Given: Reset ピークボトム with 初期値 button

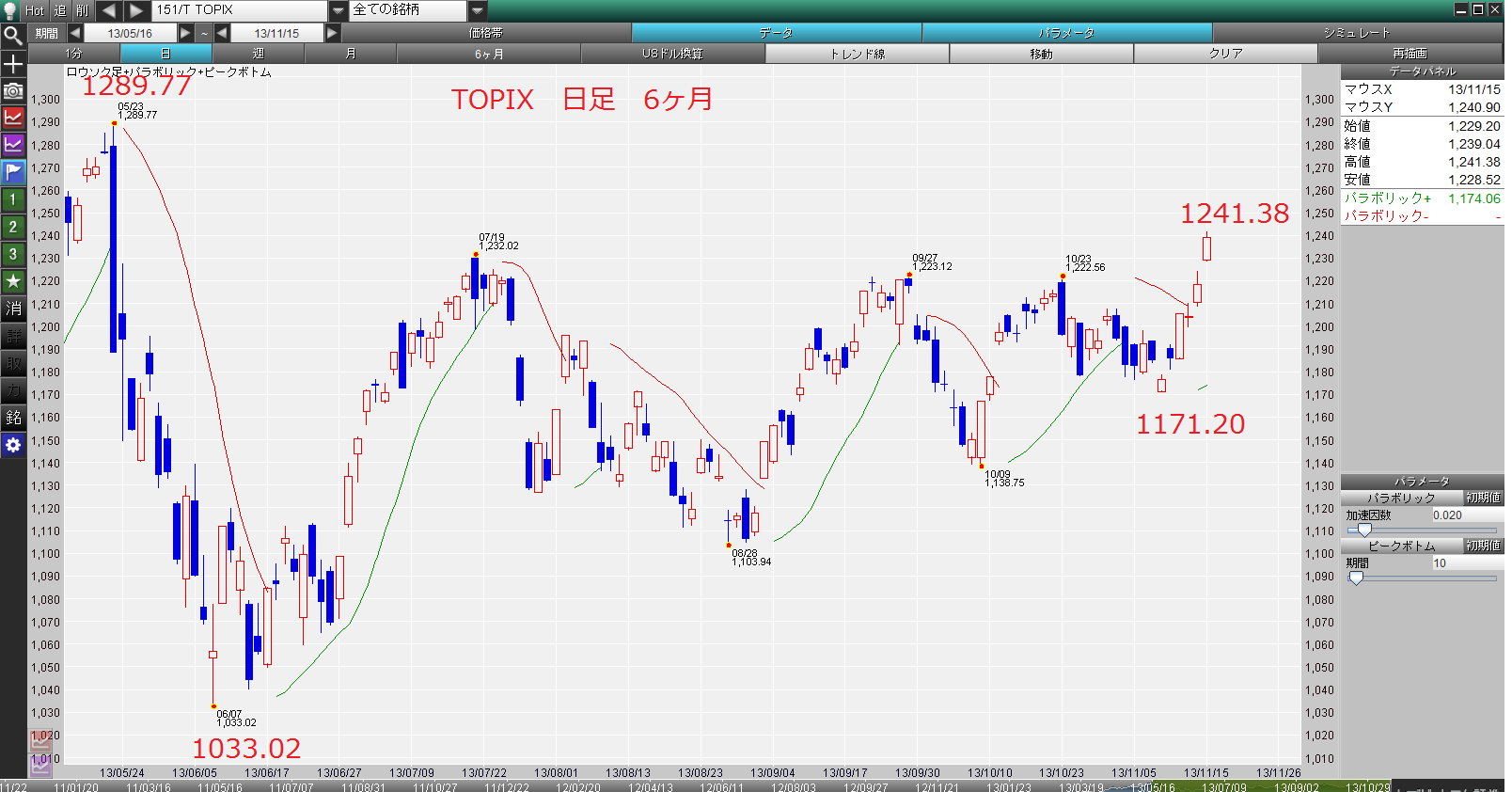Looking at the screenshot, I should pyautogui.click(x=1483, y=546).
